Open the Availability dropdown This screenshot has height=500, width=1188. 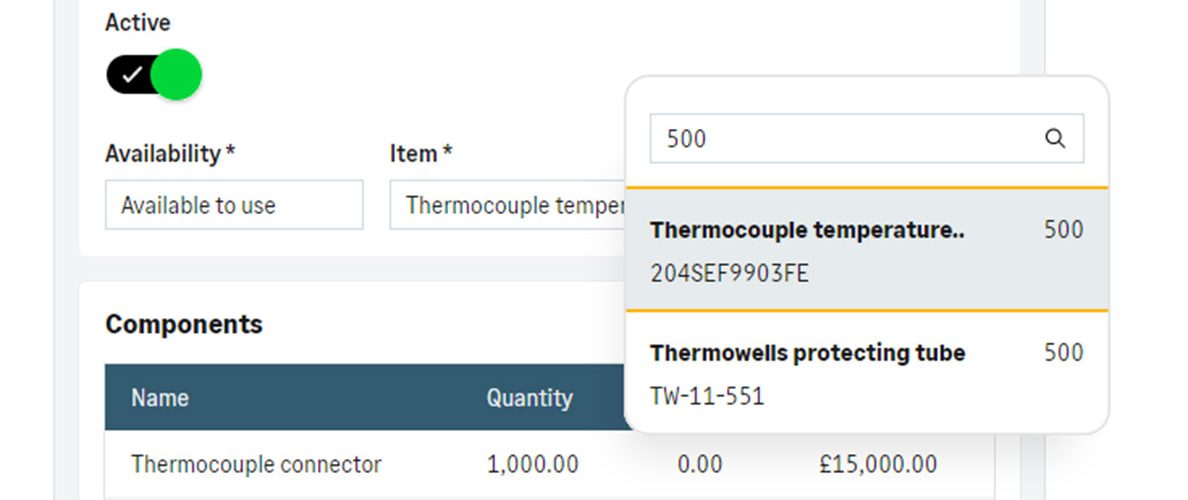tap(234, 205)
